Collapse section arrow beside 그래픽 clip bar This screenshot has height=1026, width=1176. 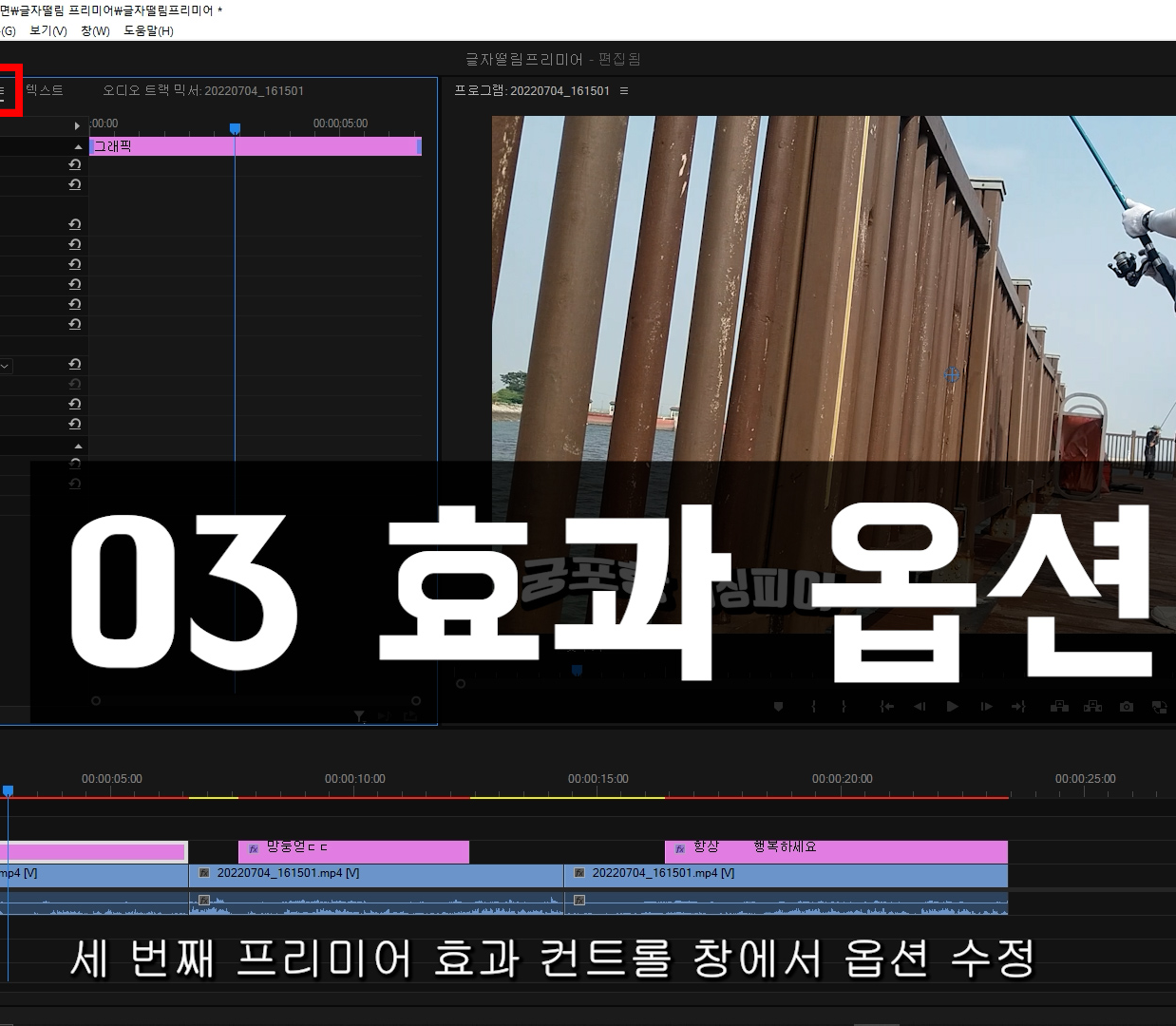tap(79, 147)
